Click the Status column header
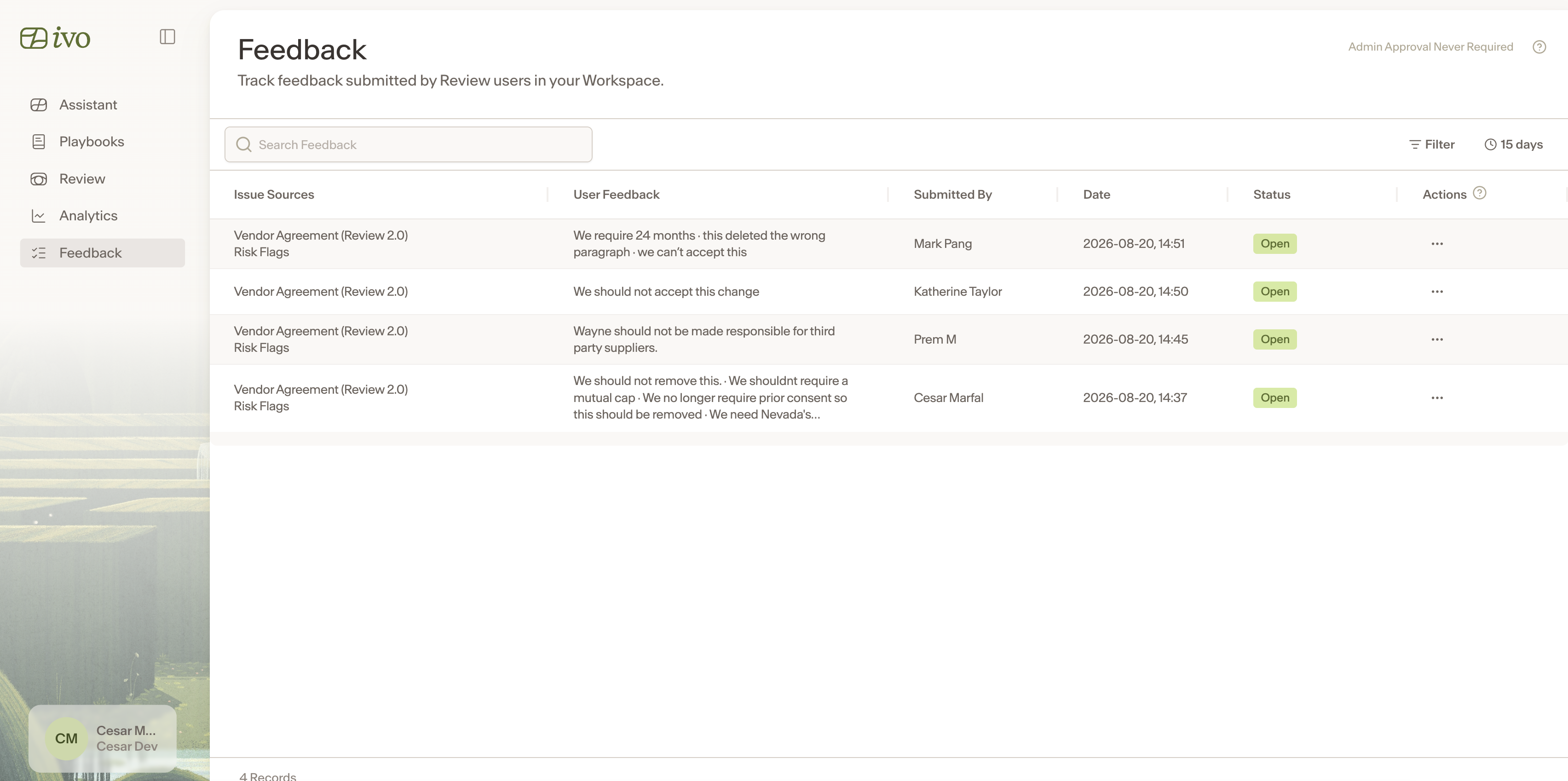 coord(1272,194)
